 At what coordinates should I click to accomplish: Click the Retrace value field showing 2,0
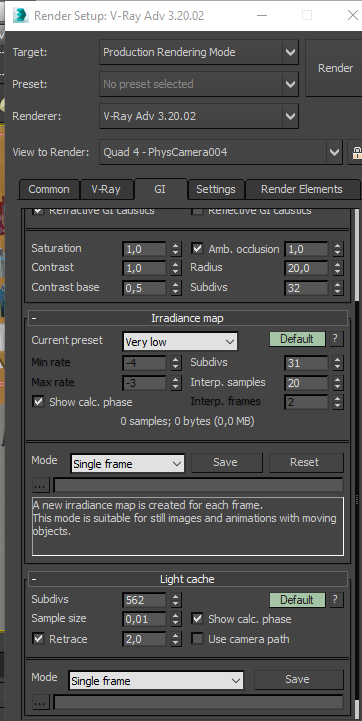(x=144, y=639)
